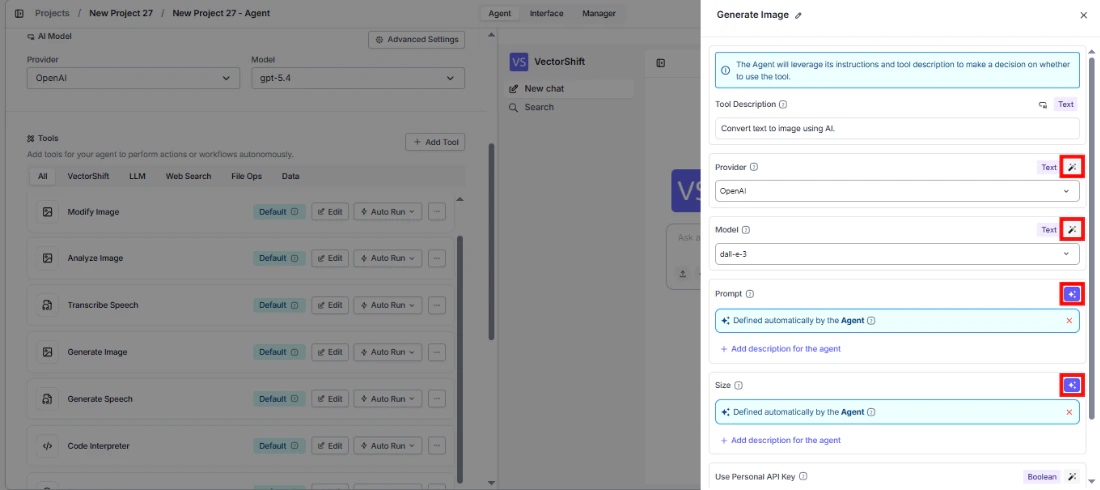Image resolution: width=1100 pixels, height=490 pixels.
Task: Open the Provider dropdown showing OpenAI in panel
Action: click(x=897, y=191)
